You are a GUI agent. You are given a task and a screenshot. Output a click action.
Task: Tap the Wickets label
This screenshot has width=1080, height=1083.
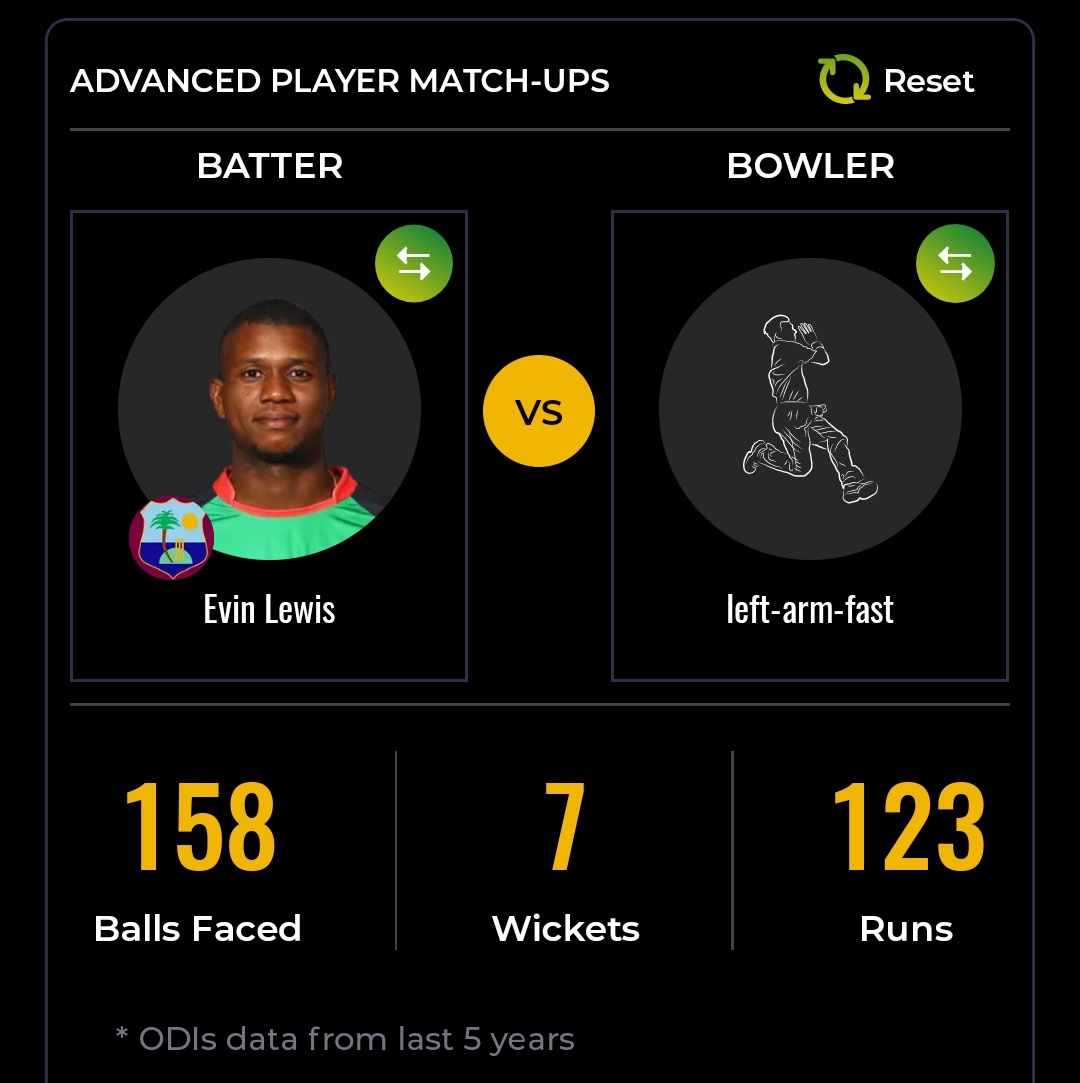(x=566, y=929)
